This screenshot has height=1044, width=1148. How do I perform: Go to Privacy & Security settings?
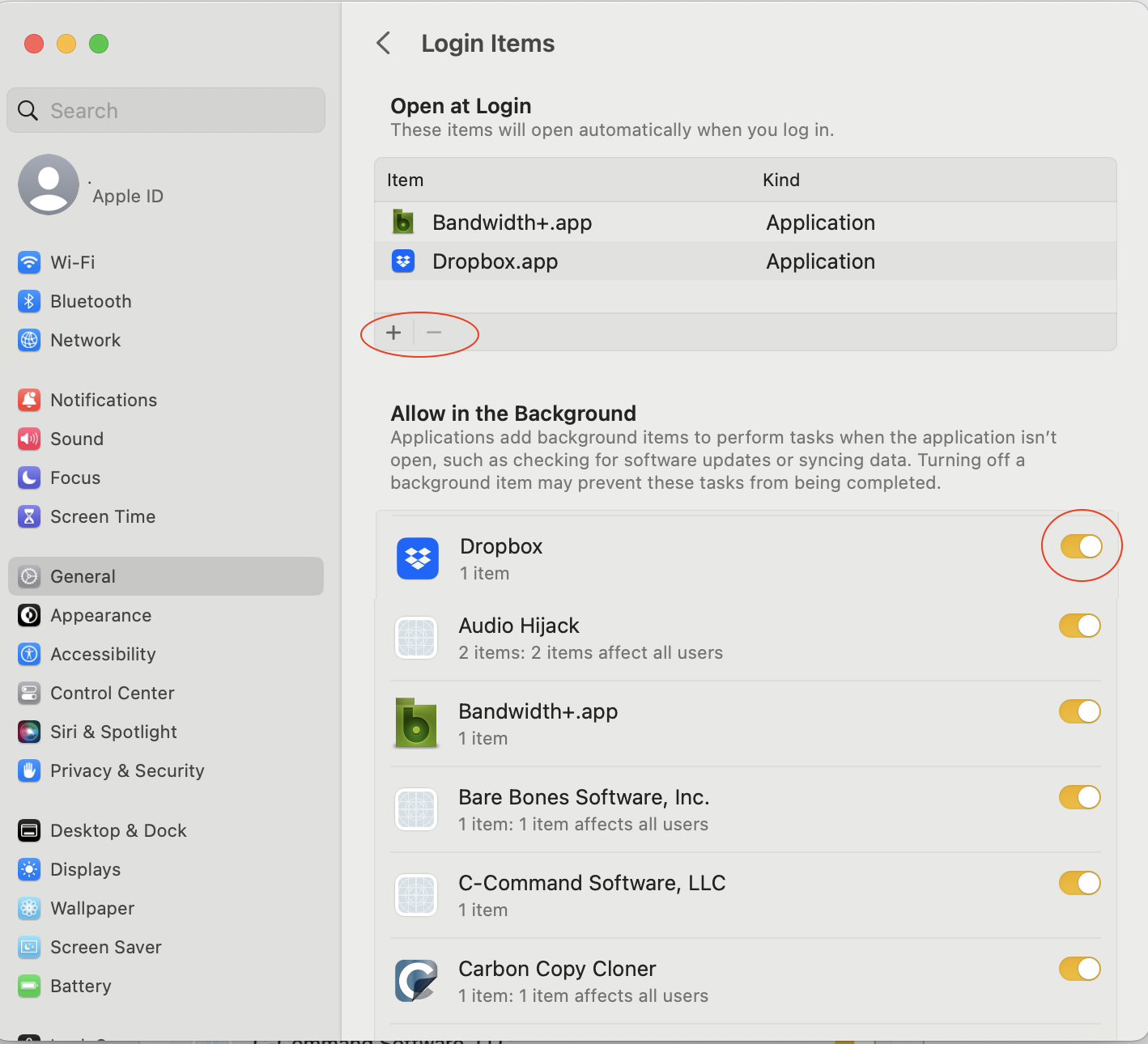(x=166, y=770)
